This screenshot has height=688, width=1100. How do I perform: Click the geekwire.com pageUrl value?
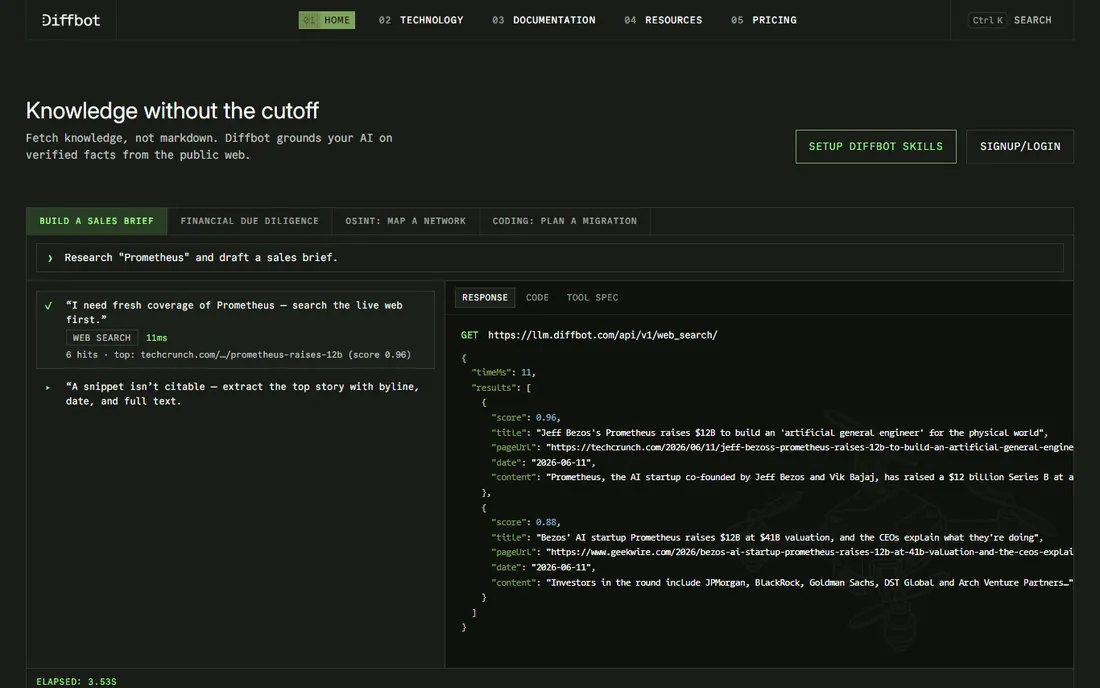point(810,552)
